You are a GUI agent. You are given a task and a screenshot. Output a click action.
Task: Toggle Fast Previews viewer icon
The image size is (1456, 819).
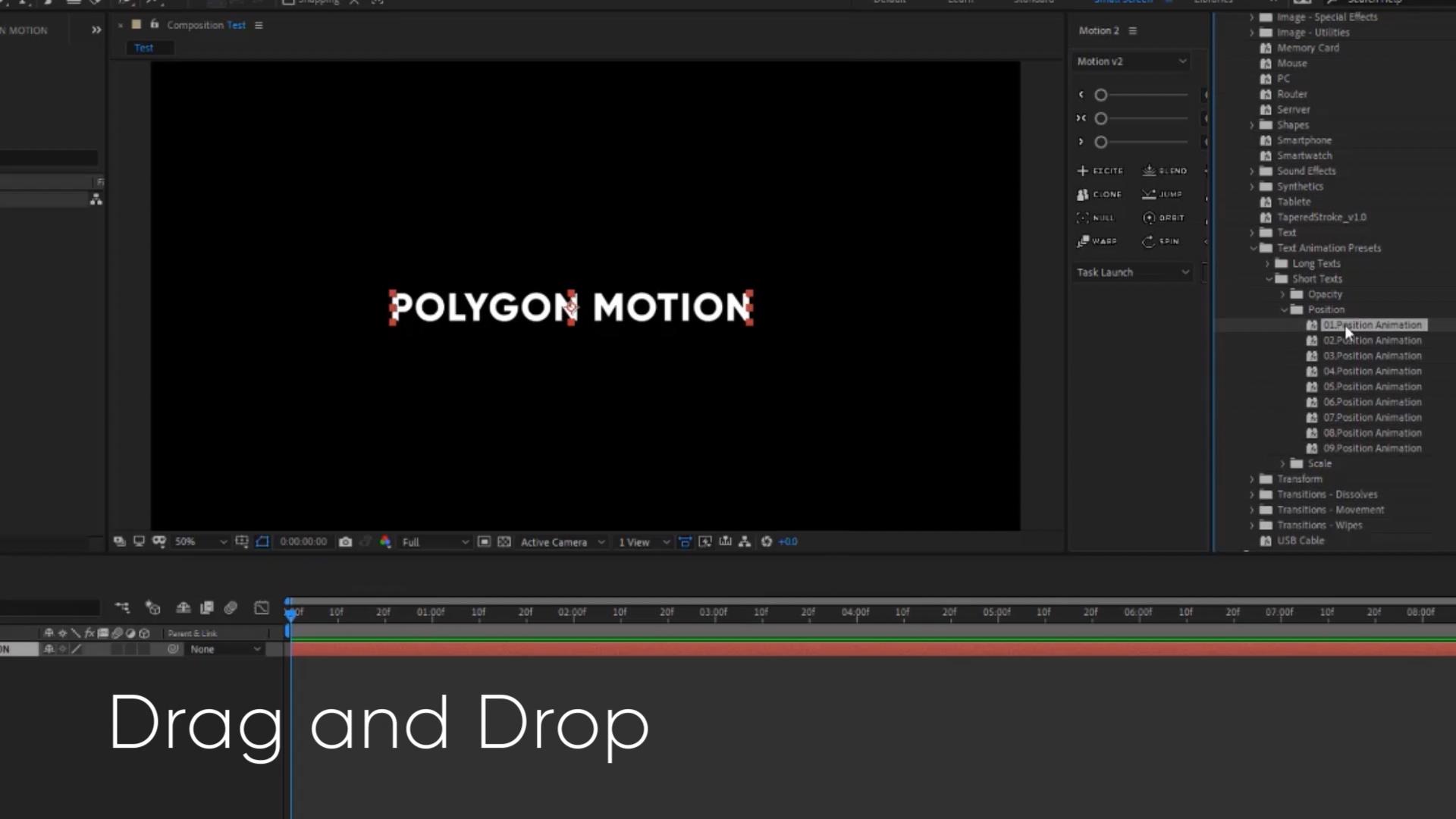(705, 541)
